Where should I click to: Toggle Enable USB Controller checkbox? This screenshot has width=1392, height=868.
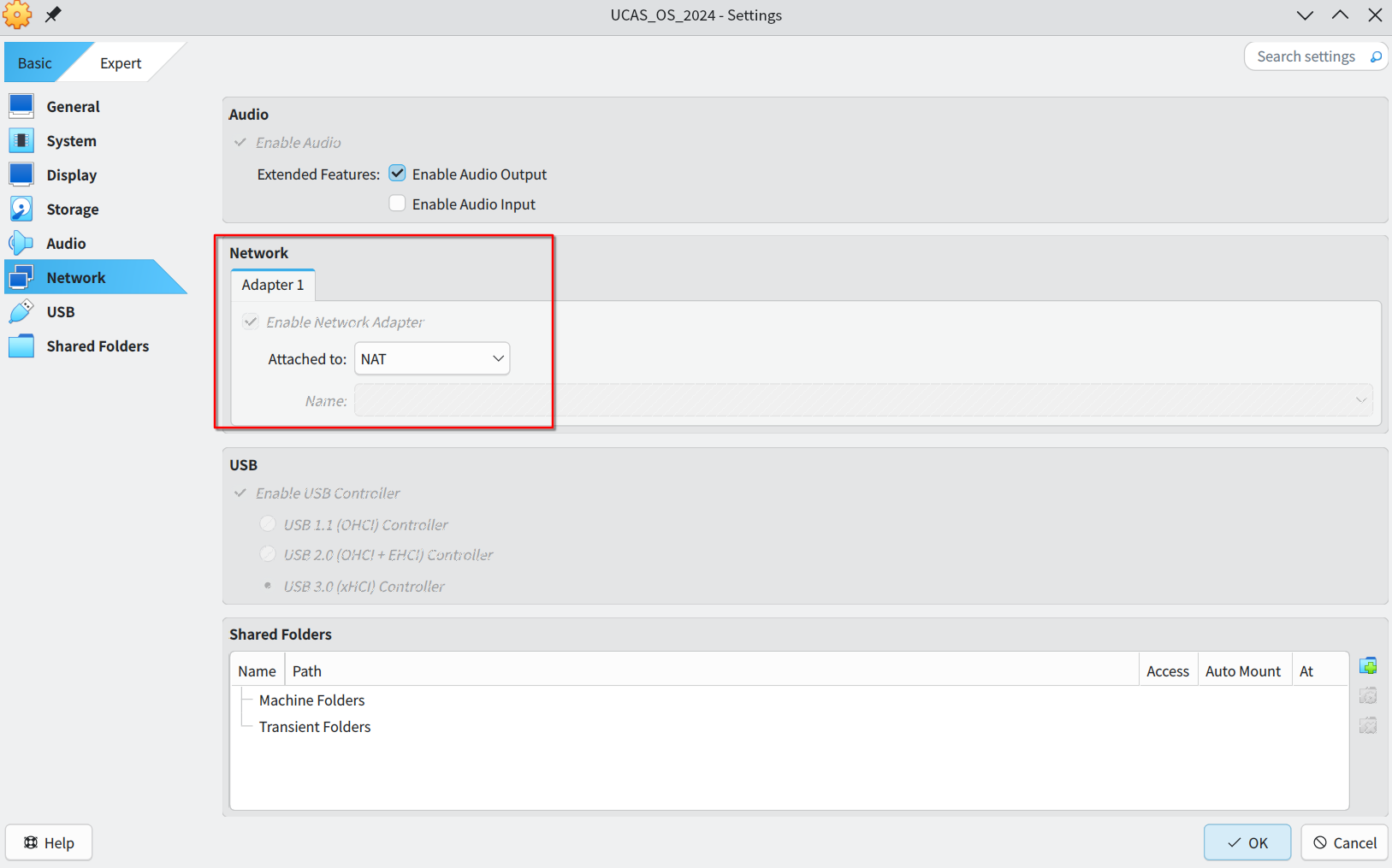click(240, 493)
